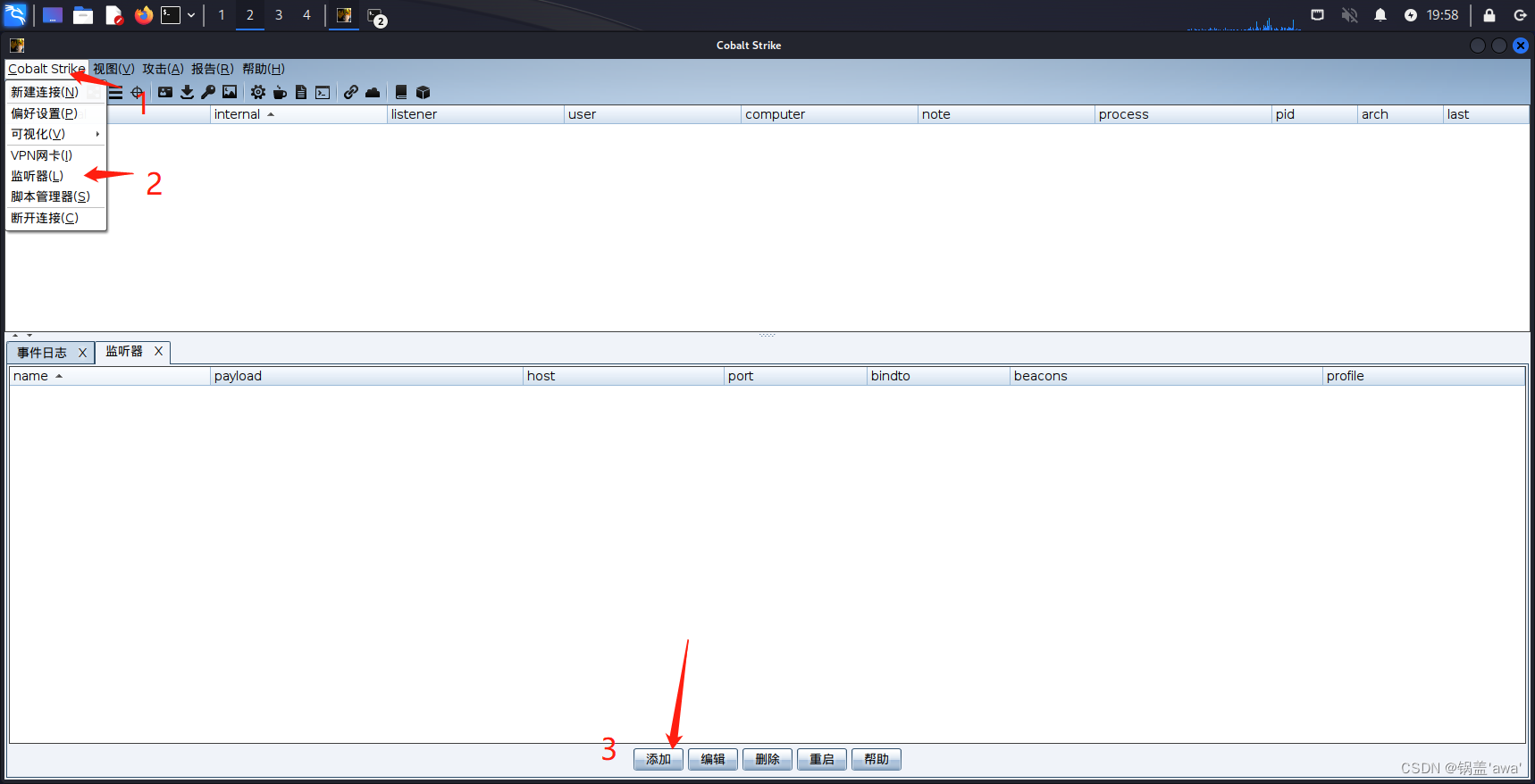Sort sessions by computer column
The image size is (1535, 784).
point(829,114)
